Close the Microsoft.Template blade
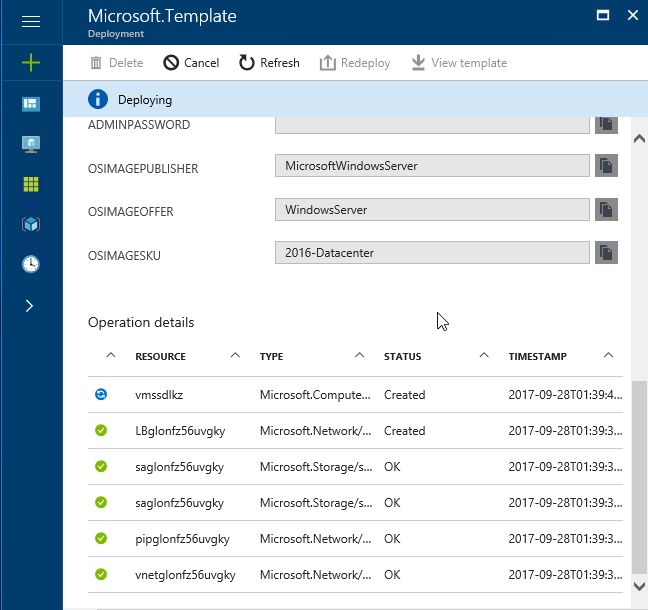This screenshot has height=610, width=648. (633, 16)
